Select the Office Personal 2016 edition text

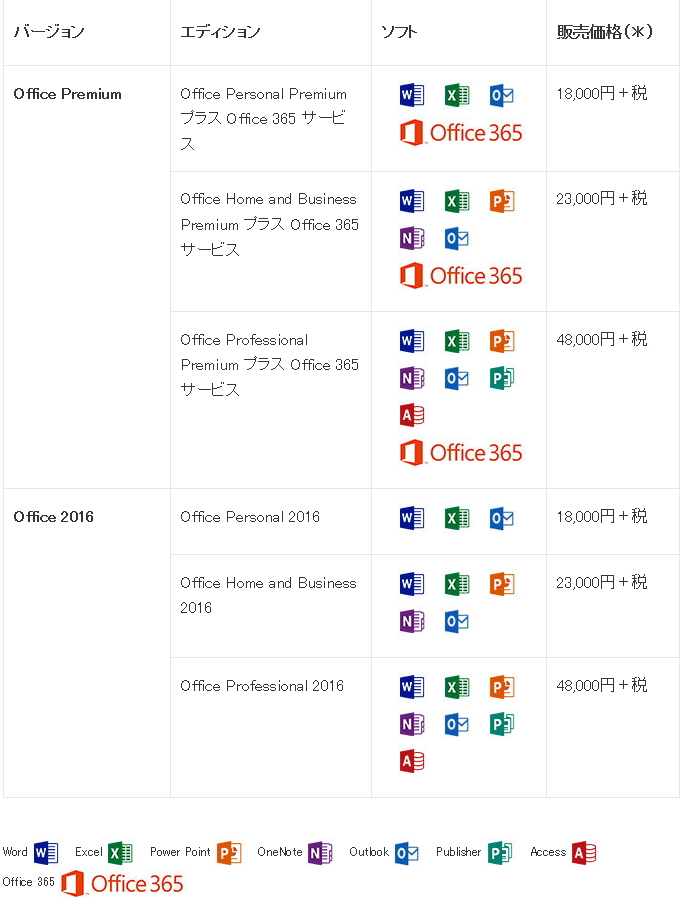[250, 517]
